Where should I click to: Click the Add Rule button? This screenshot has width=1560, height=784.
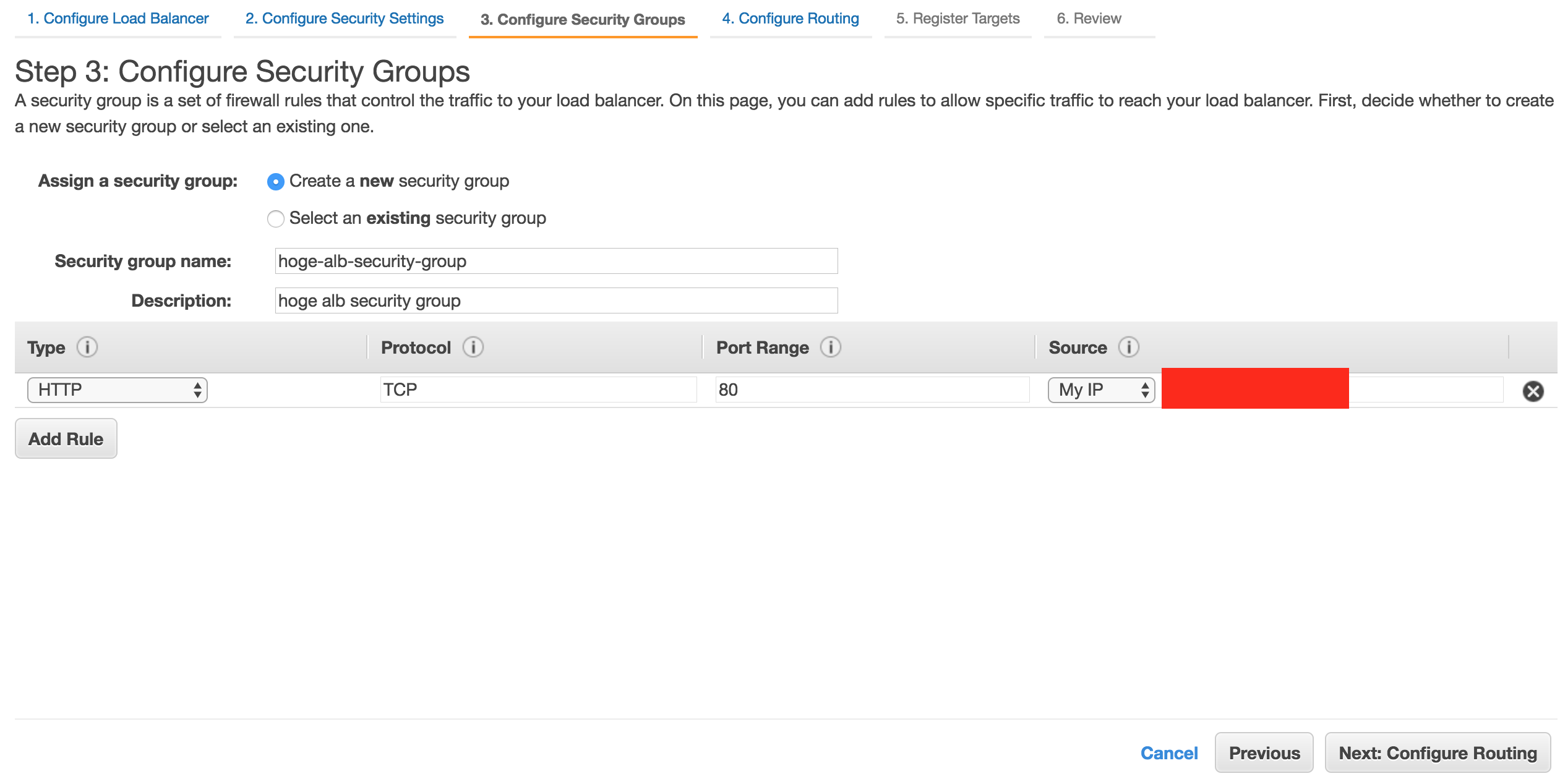click(x=66, y=439)
